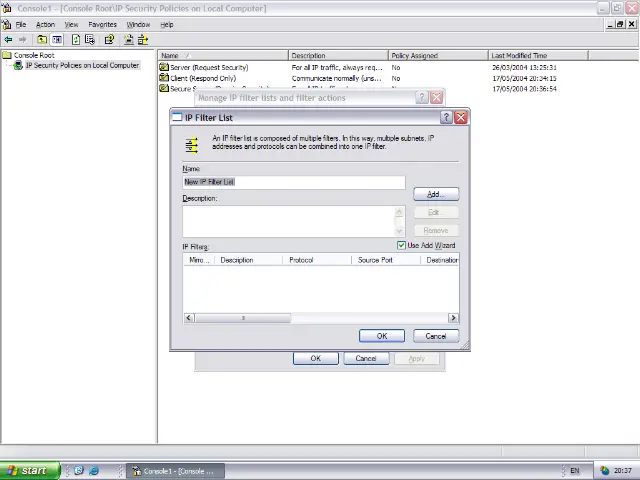Click the Help question-mark toolbar icon
640x480 pixels.
[x=109, y=40]
